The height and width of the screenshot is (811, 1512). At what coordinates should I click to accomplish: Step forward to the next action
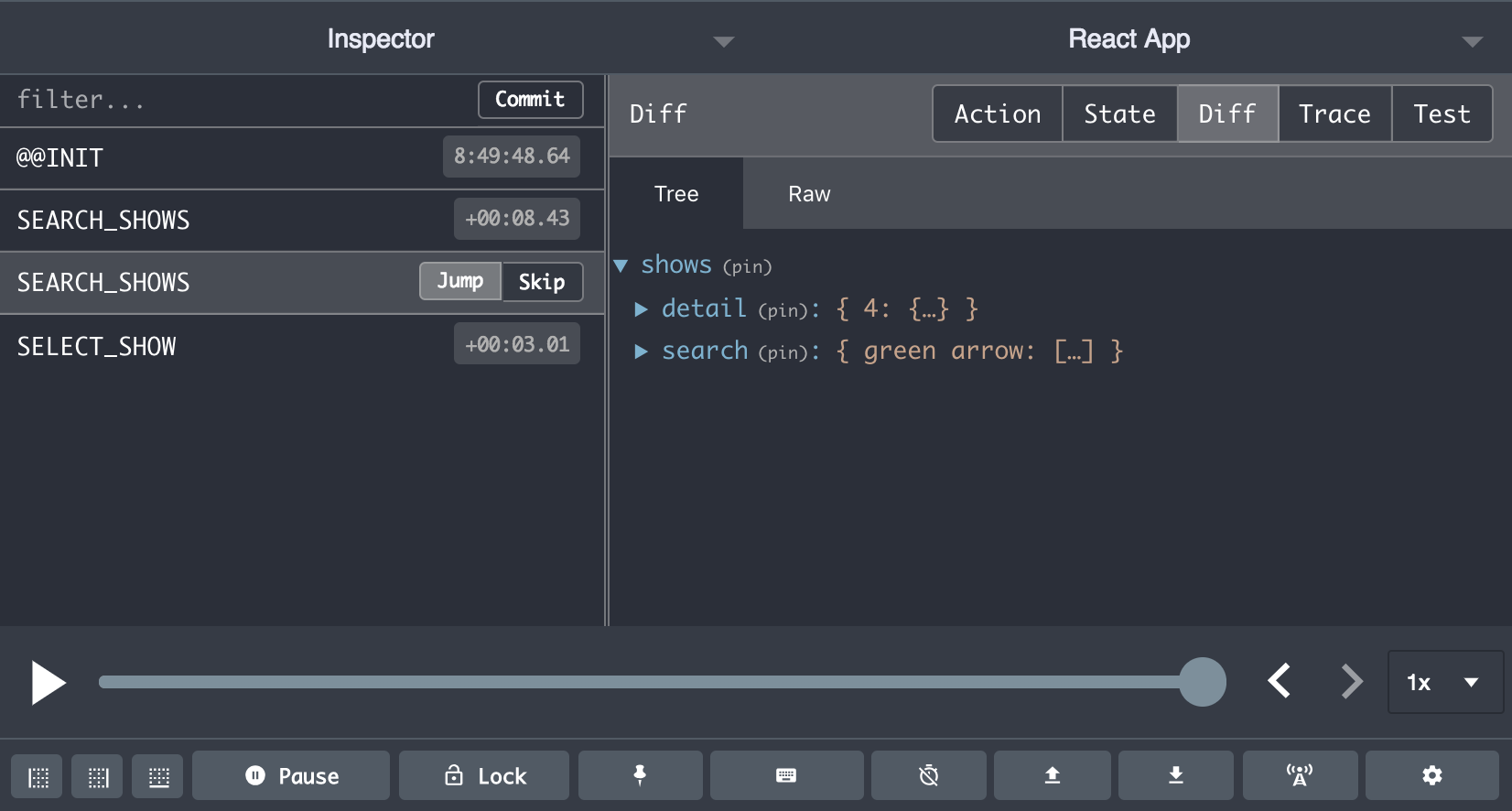(x=1351, y=682)
